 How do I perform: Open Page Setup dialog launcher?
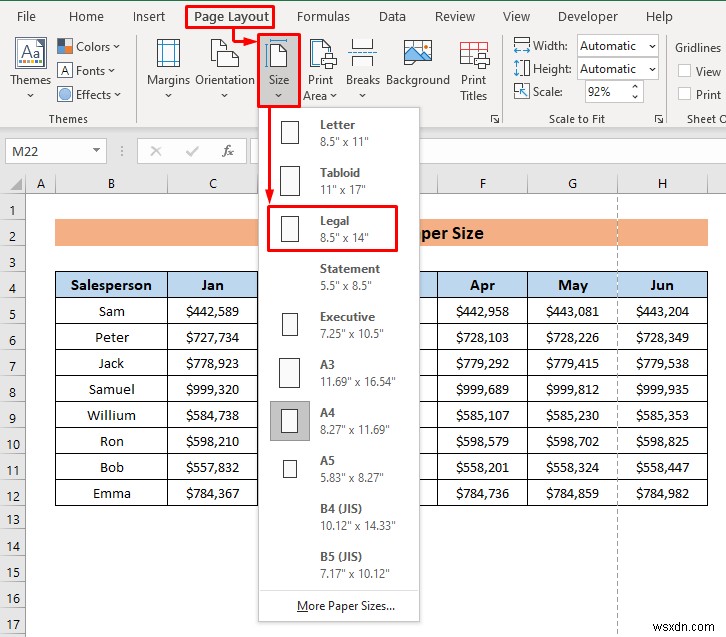click(494, 119)
